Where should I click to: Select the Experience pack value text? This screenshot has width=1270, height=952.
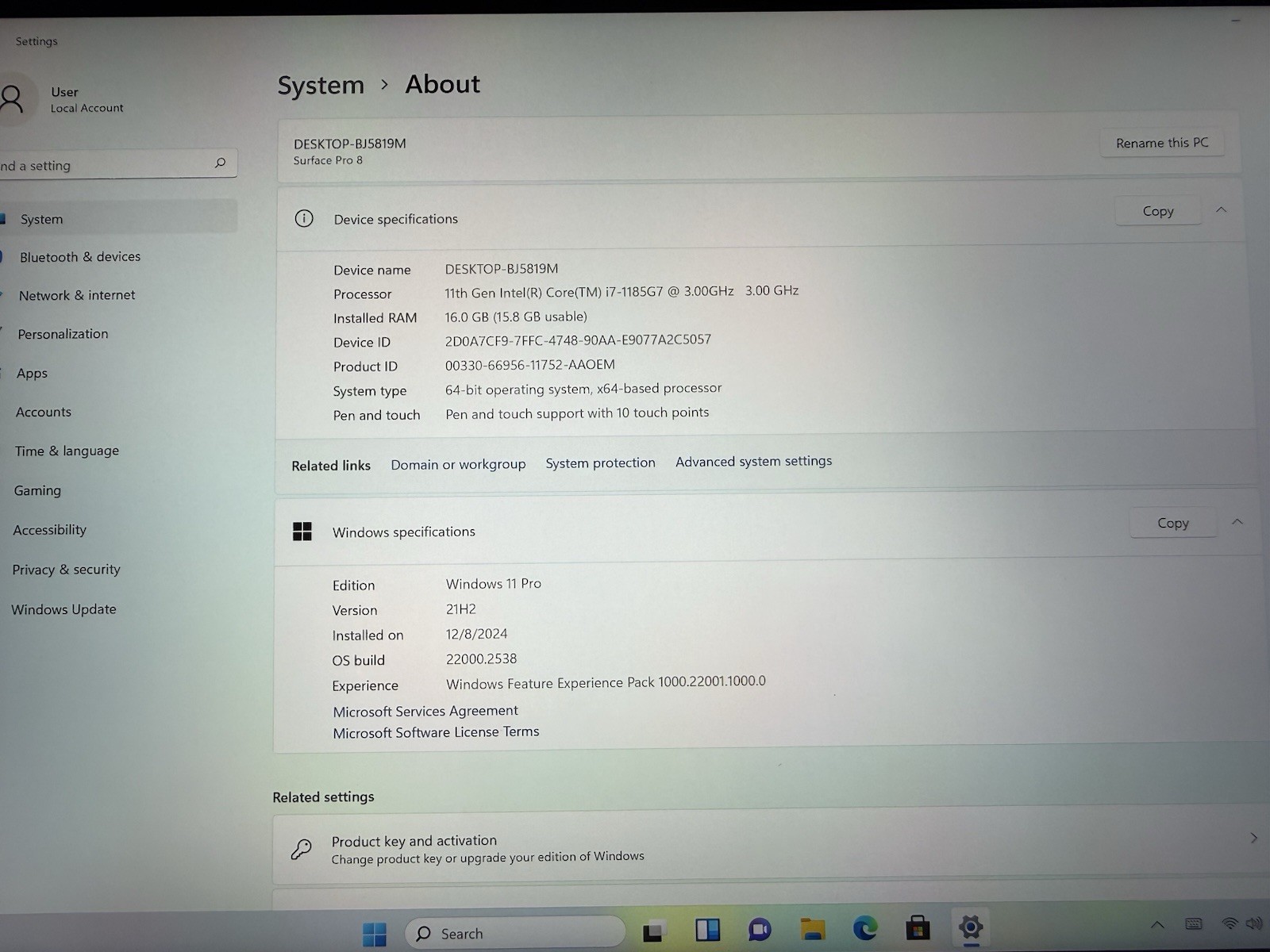pos(606,682)
